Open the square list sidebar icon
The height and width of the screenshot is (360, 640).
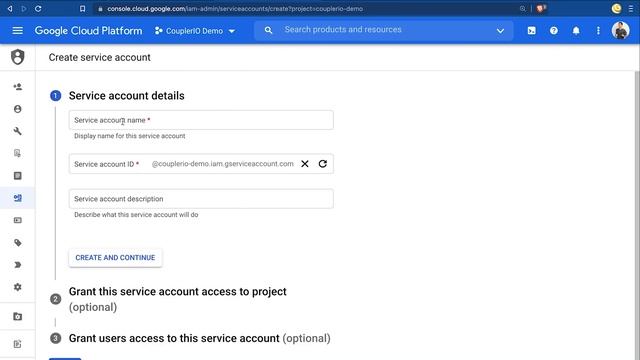18,176
